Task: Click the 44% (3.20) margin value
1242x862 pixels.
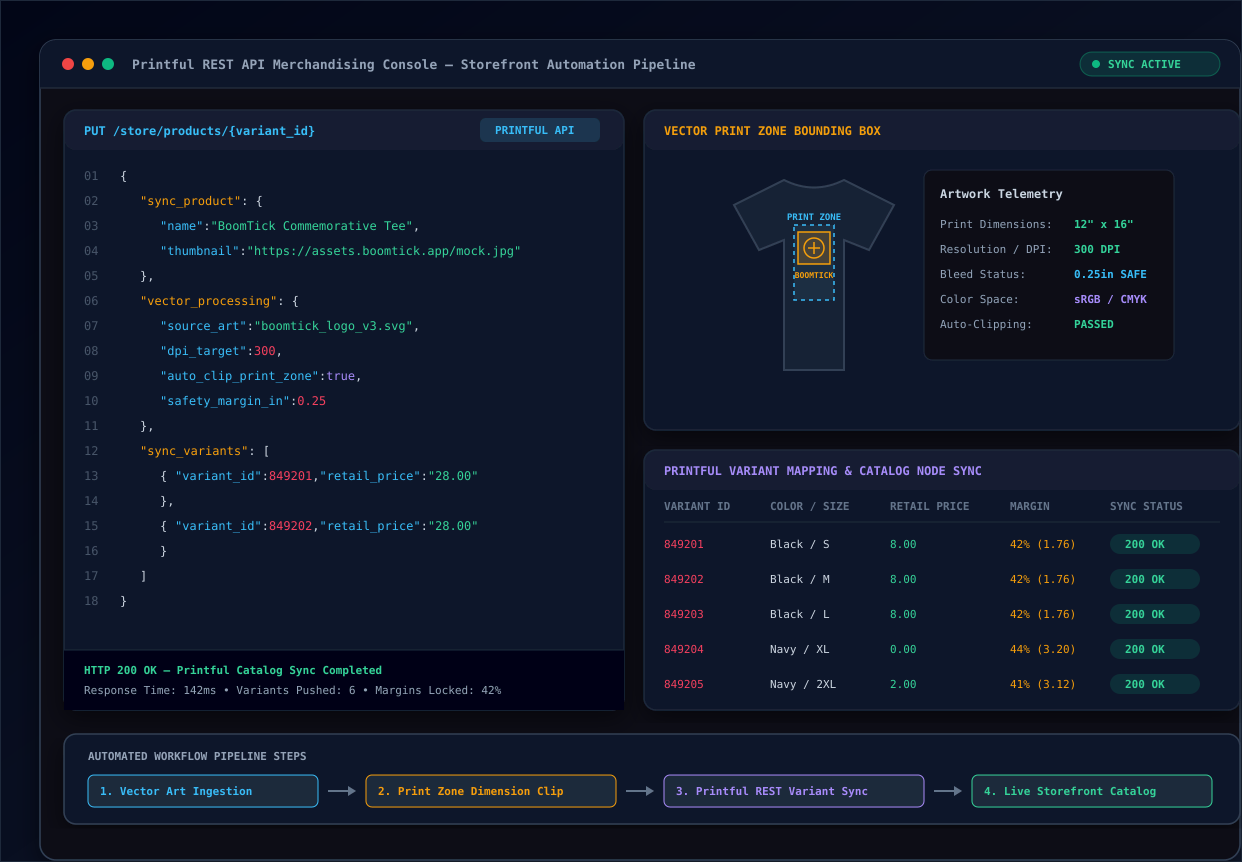Action: tap(1043, 649)
